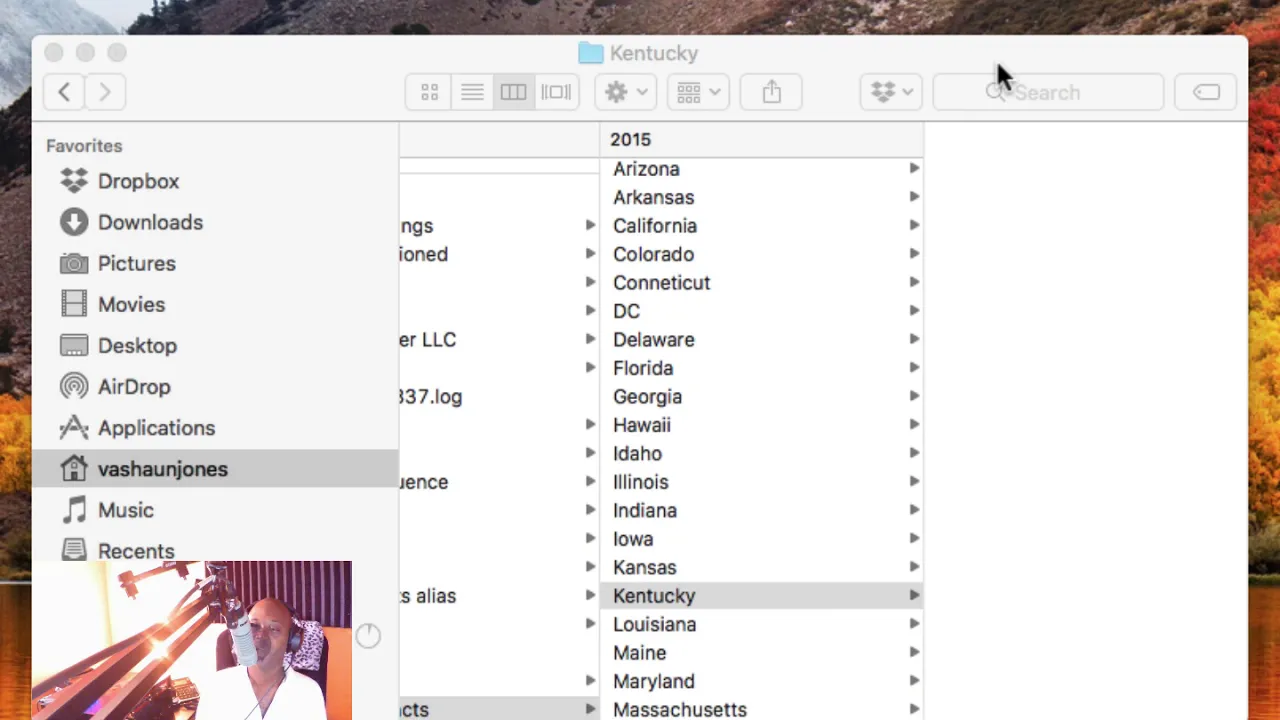Select the Colorado folder
The image size is (1280, 720).
click(761, 254)
